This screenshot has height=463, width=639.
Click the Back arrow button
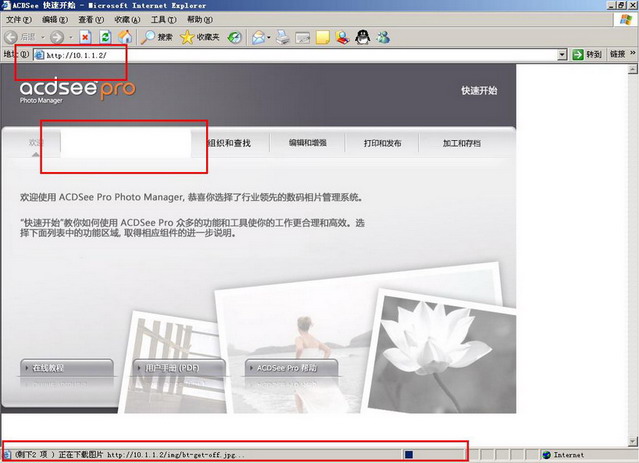(x=11, y=37)
